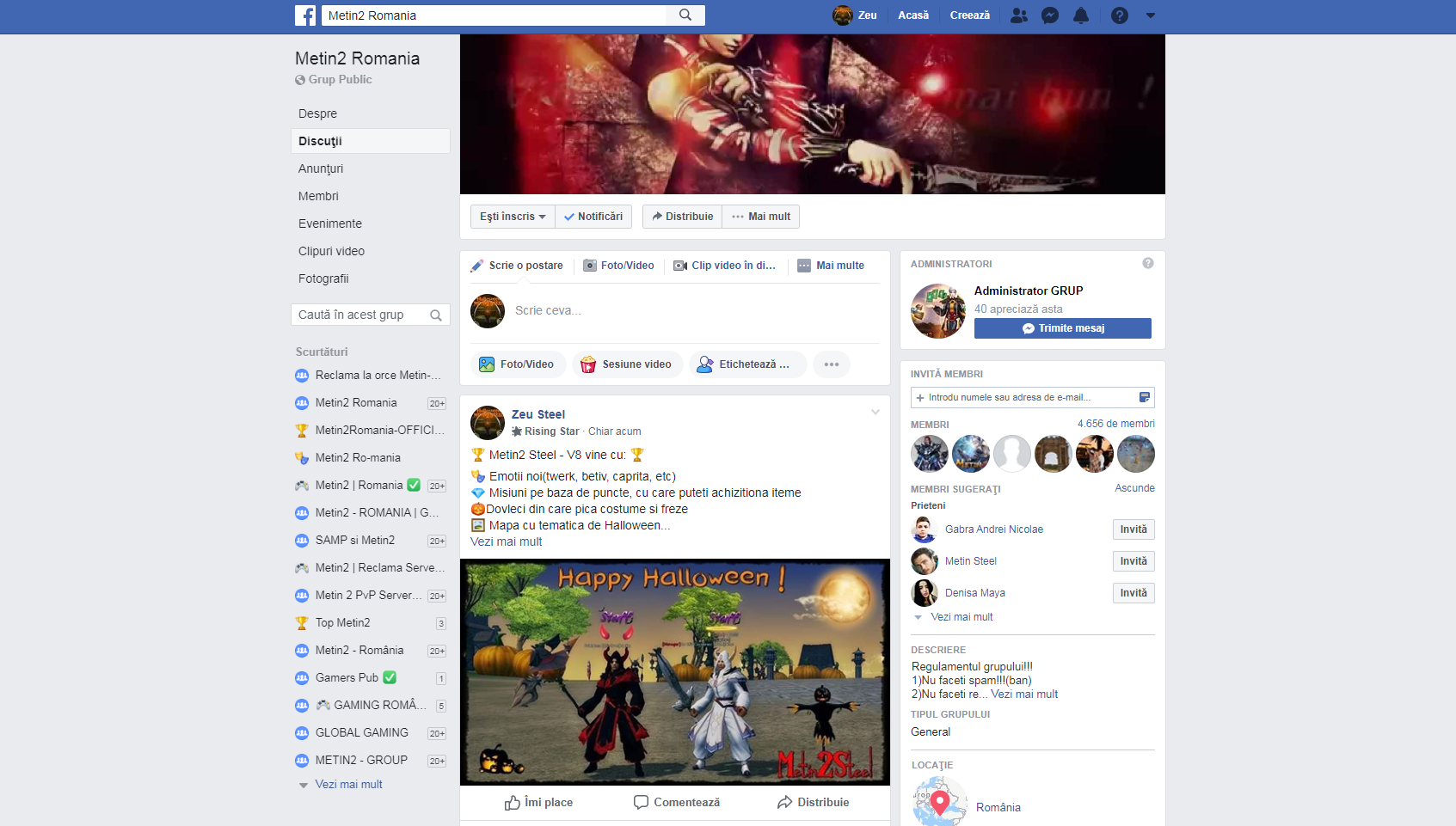The width and height of the screenshot is (1456, 826).
Task: Open the three-dots composer options pill
Action: pos(832,364)
